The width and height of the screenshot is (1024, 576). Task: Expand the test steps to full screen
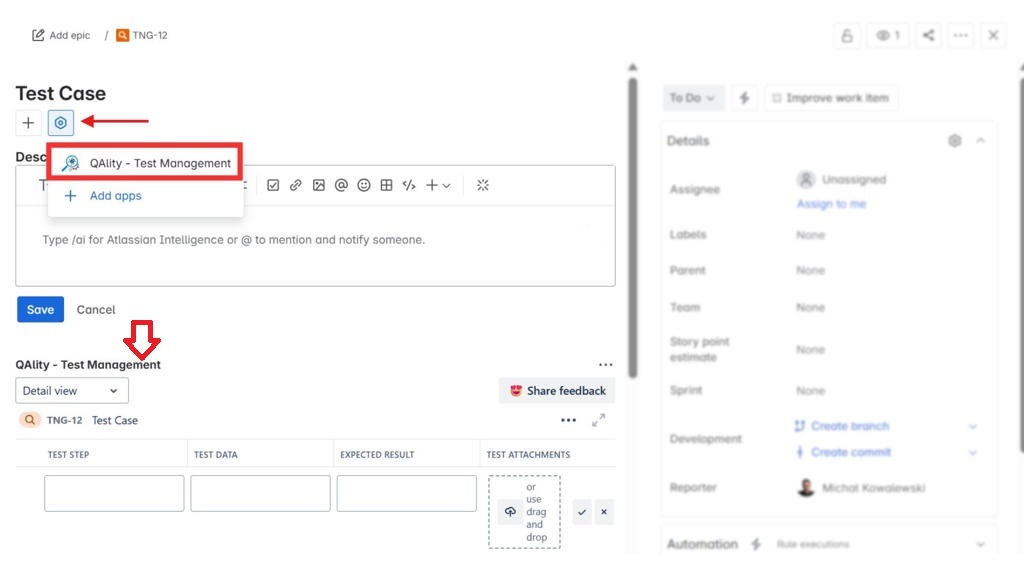[599, 421]
